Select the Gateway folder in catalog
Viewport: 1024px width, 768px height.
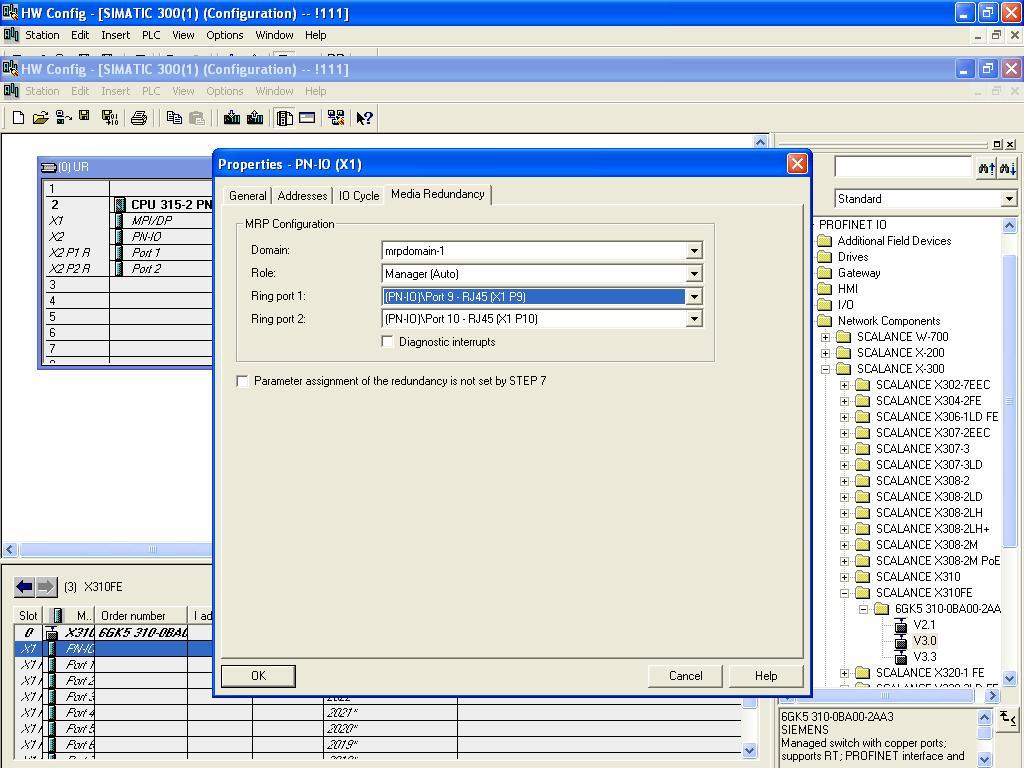859,273
